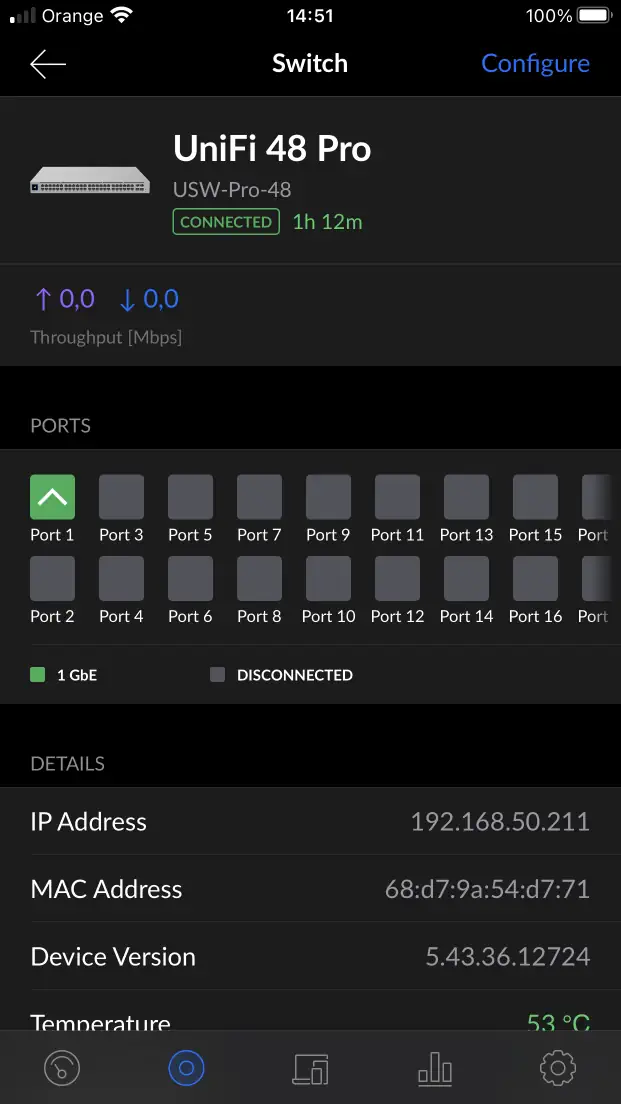Tap the CONNECTED status badge

(226, 222)
